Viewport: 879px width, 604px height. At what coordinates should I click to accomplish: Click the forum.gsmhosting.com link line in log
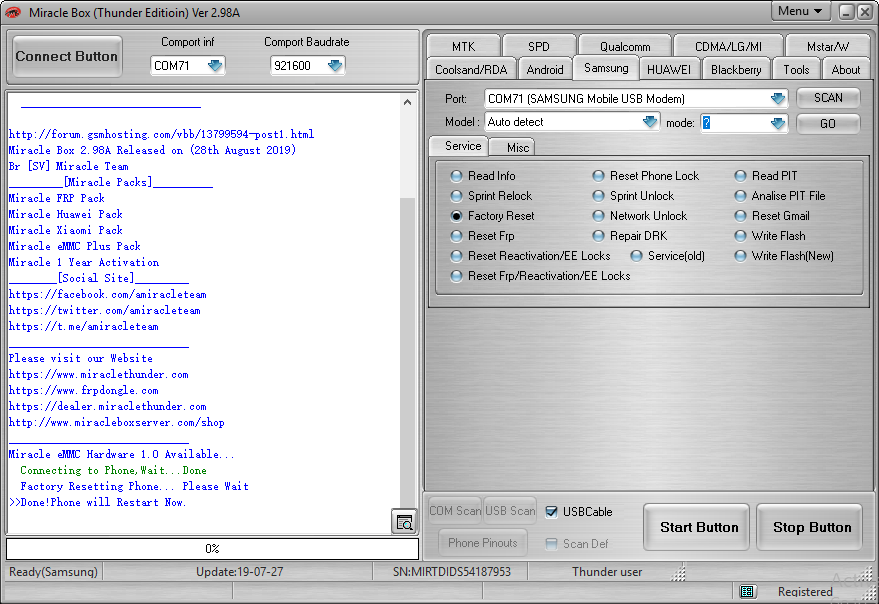click(161, 134)
